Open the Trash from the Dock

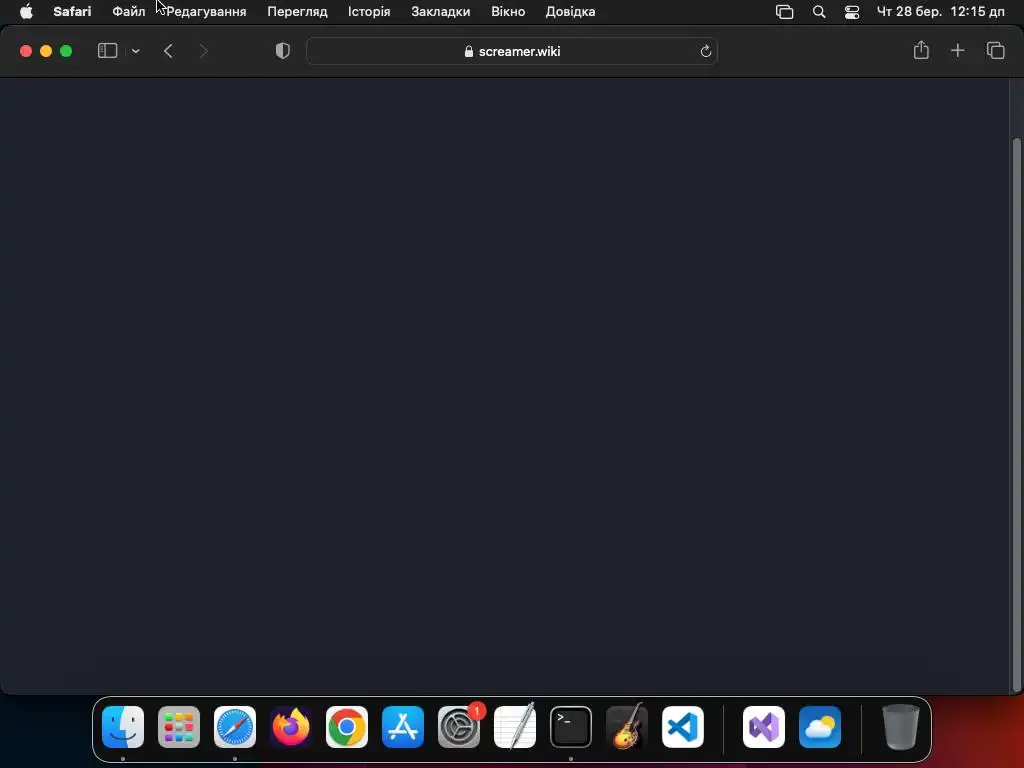coord(901,727)
